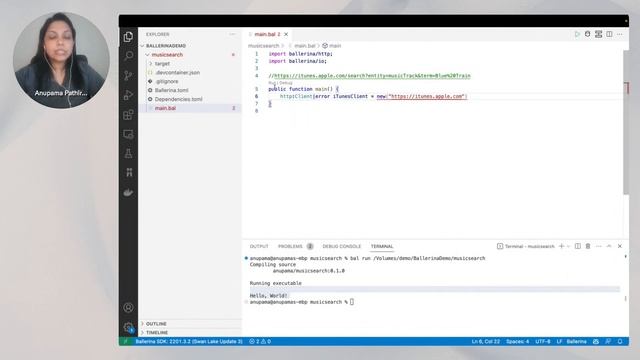Image resolution: width=640 pixels, height=360 pixels.
Task: Change encoding via UTF-8 status item
Action: coord(542,341)
